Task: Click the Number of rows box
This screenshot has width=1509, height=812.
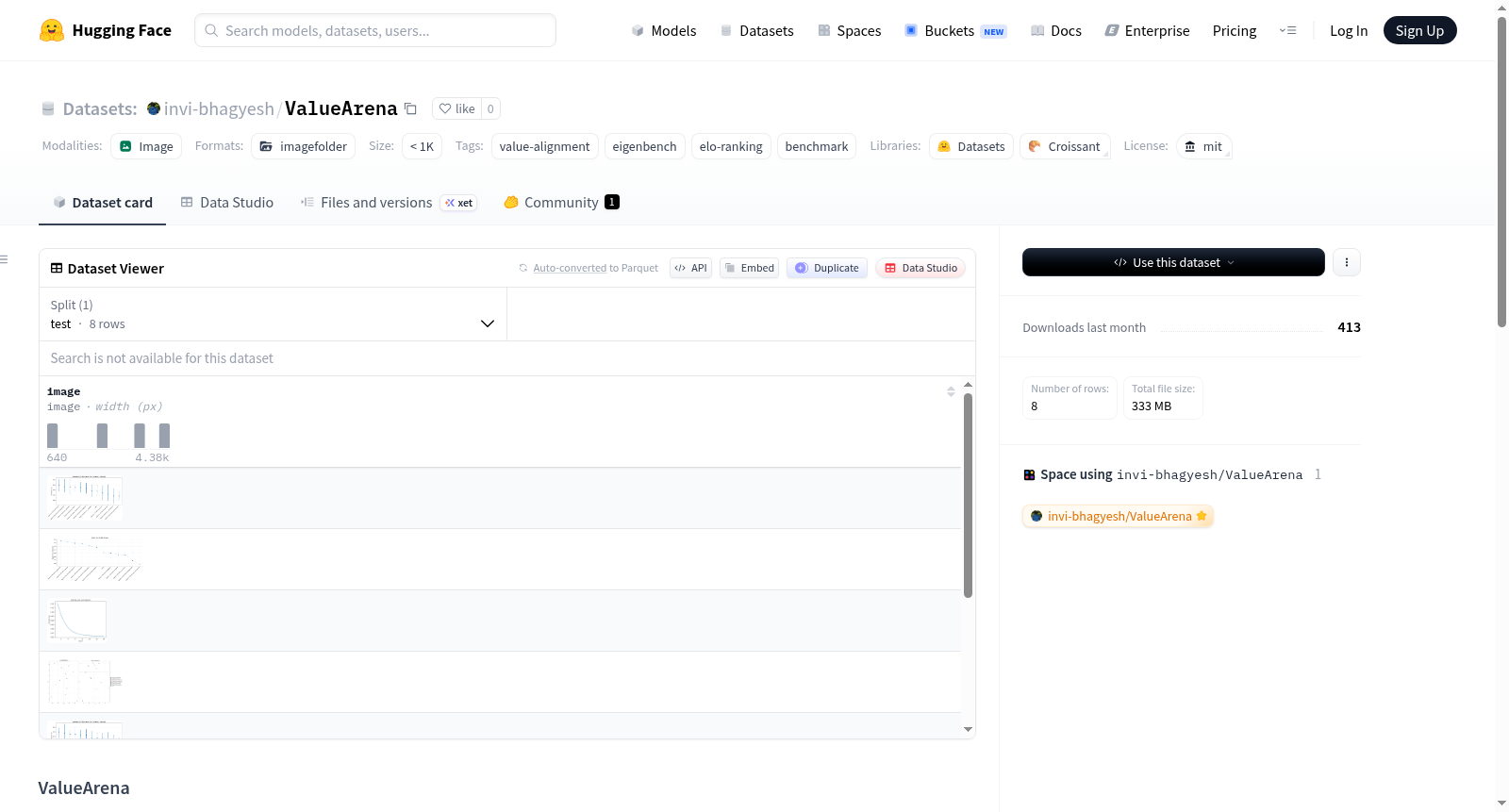Action: coord(1070,397)
